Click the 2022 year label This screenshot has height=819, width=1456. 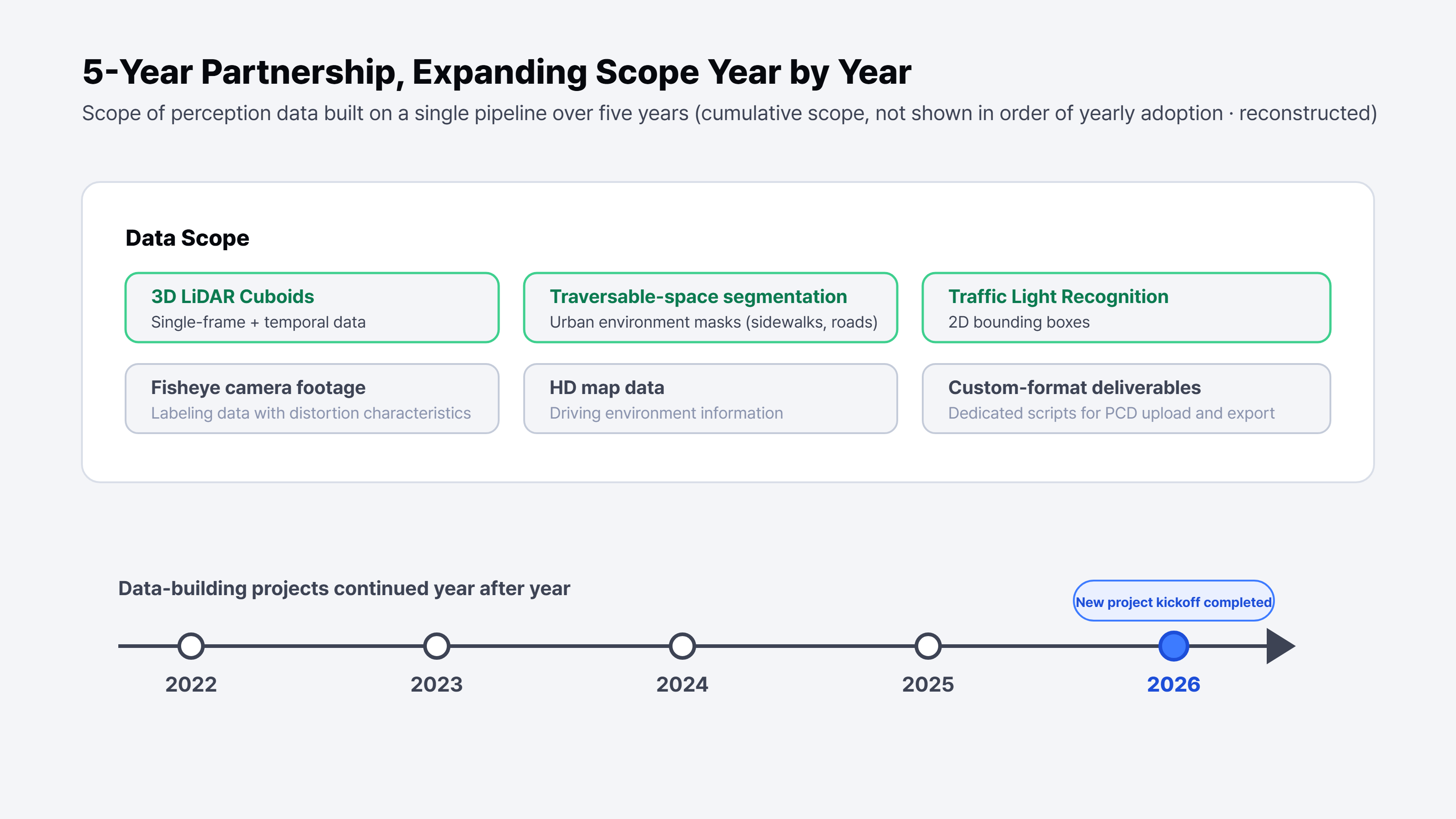191,684
